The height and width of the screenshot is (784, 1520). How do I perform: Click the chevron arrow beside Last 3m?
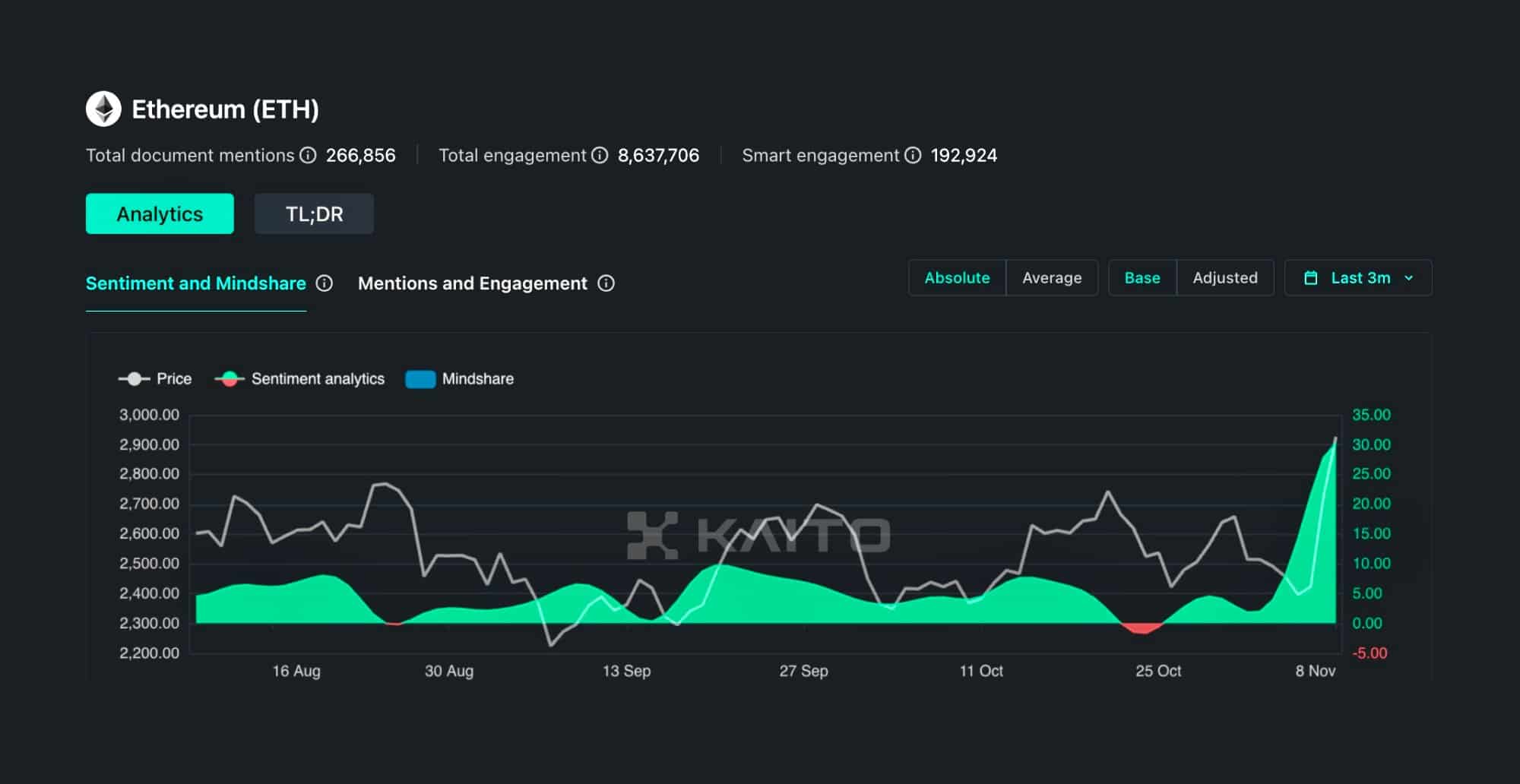click(1409, 278)
